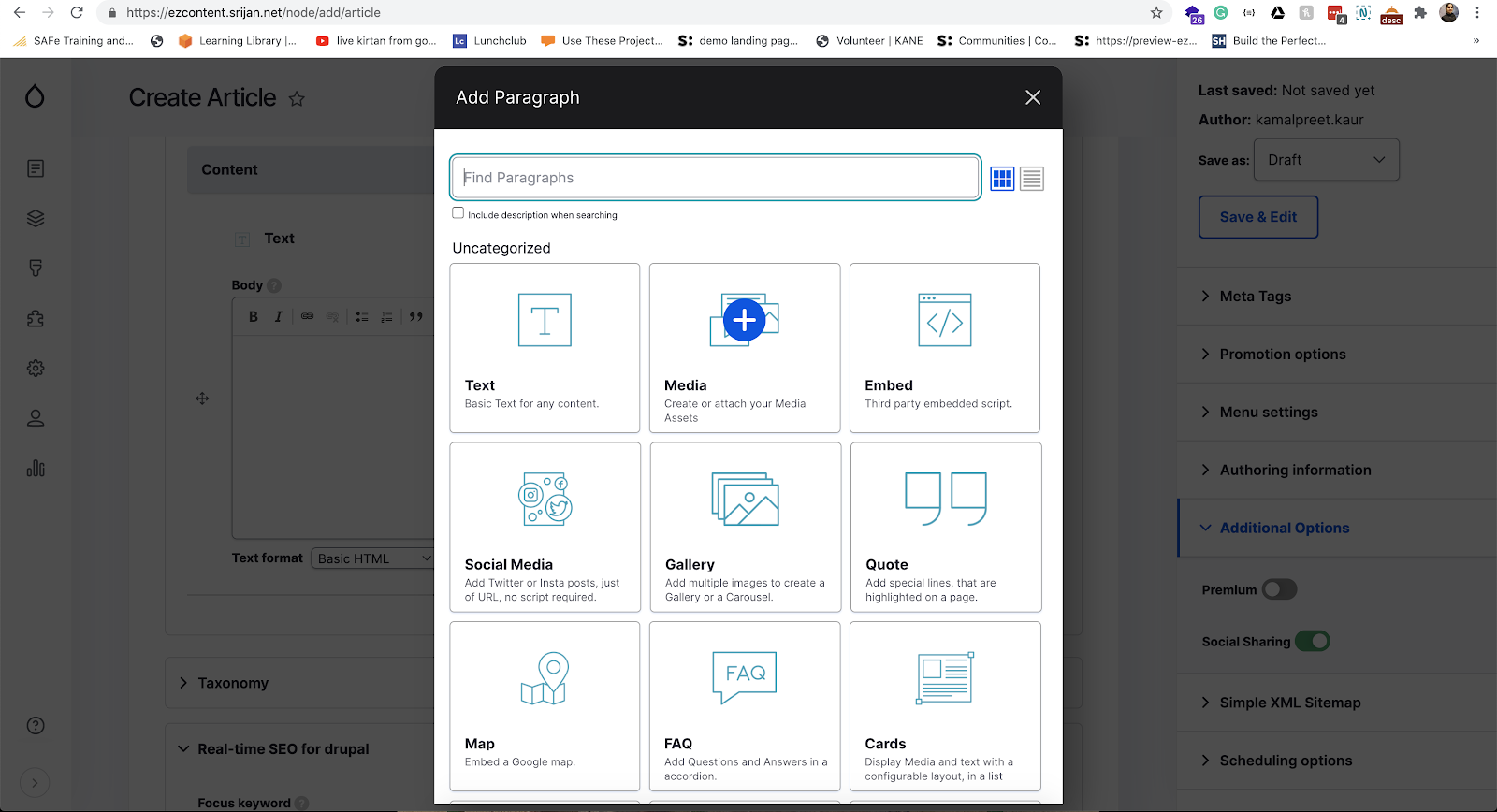The height and width of the screenshot is (812, 1497).
Task: Open People icon in sidebar
Action: pos(36,418)
